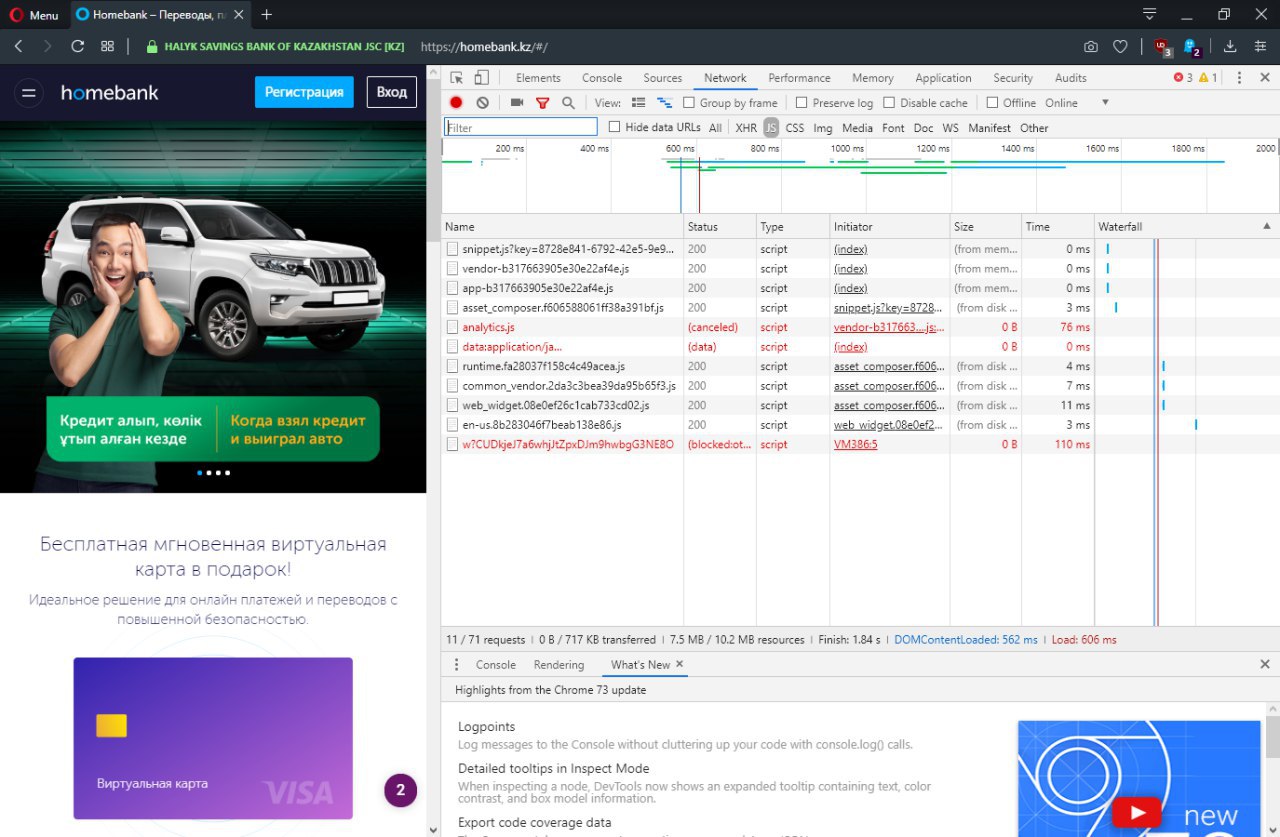Screen dimensions: 1280x837
Task: Select the All resource type filter
Action: pos(715,128)
